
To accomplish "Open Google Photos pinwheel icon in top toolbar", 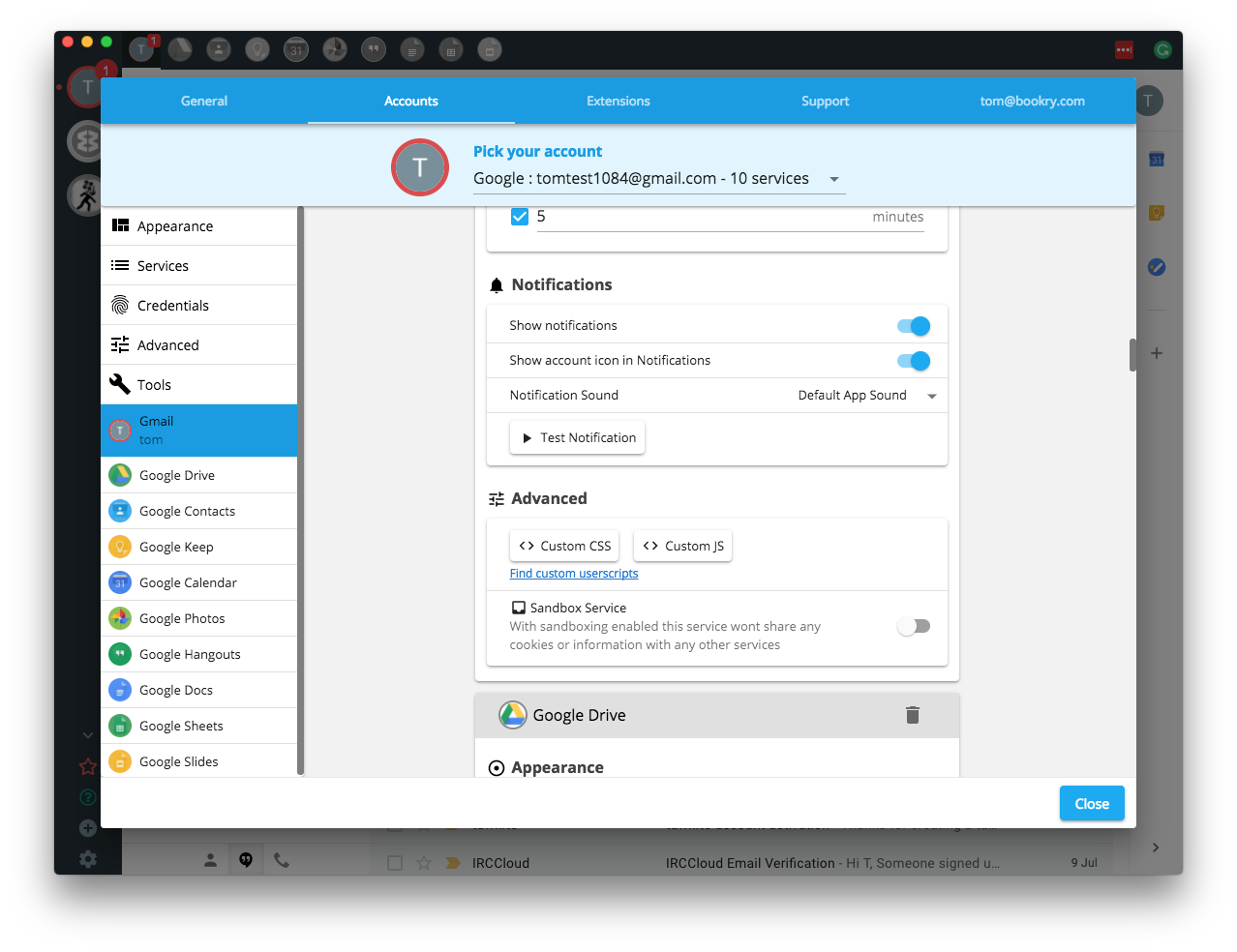I will pyautogui.click(x=335, y=49).
